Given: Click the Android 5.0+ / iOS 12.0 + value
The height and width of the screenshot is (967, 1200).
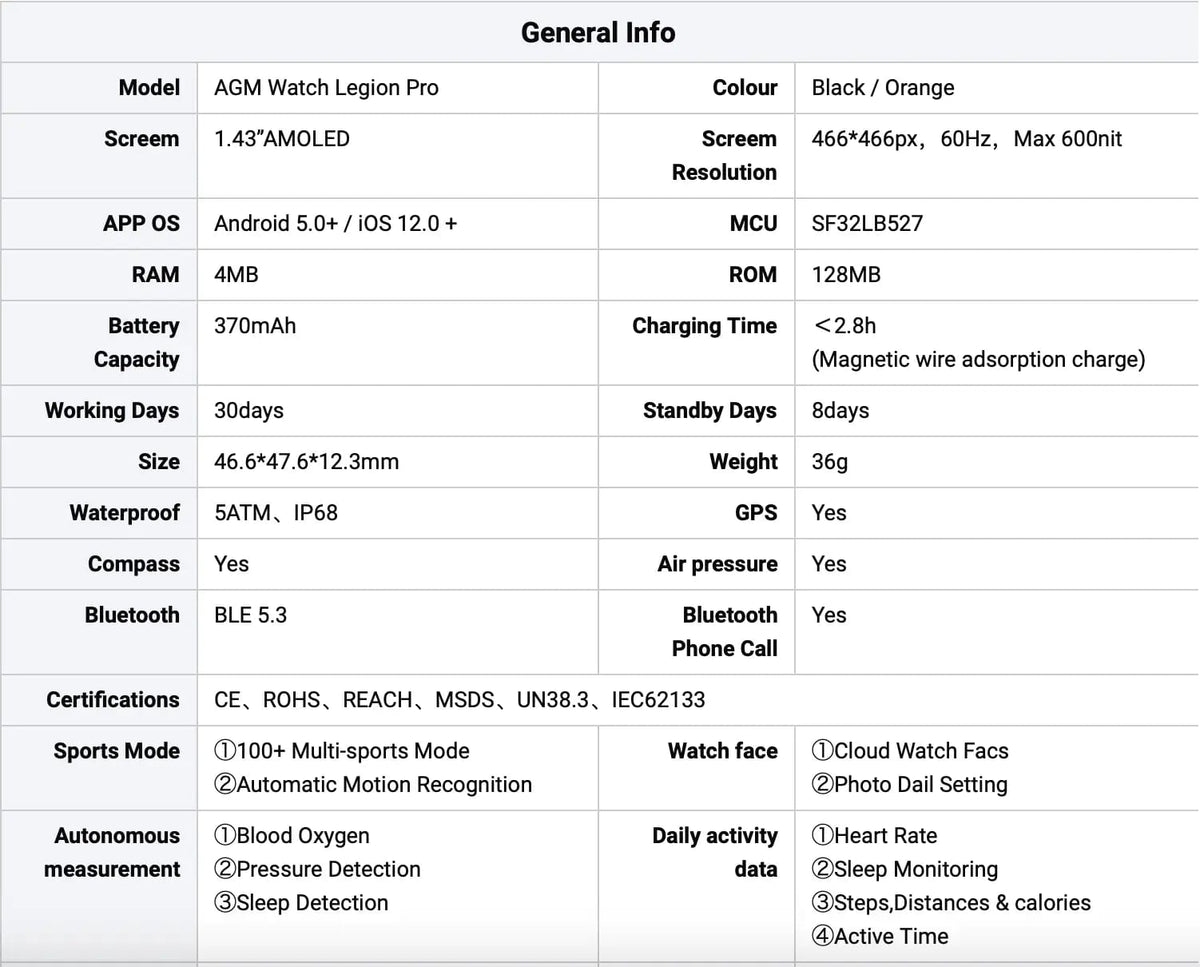Looking at the screenshot, I should click(x=336, y=223).
